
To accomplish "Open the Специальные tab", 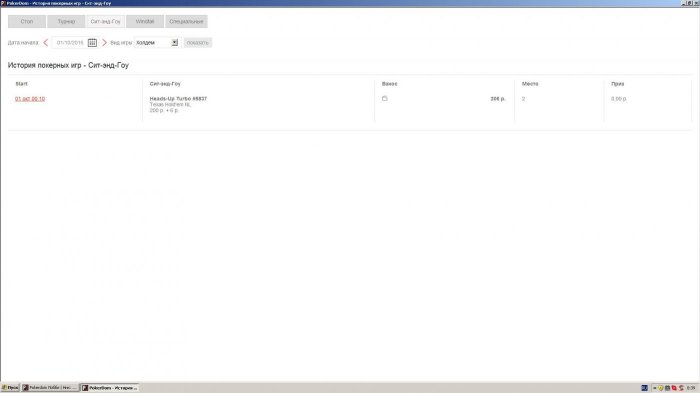I will (x=186, y=21).
